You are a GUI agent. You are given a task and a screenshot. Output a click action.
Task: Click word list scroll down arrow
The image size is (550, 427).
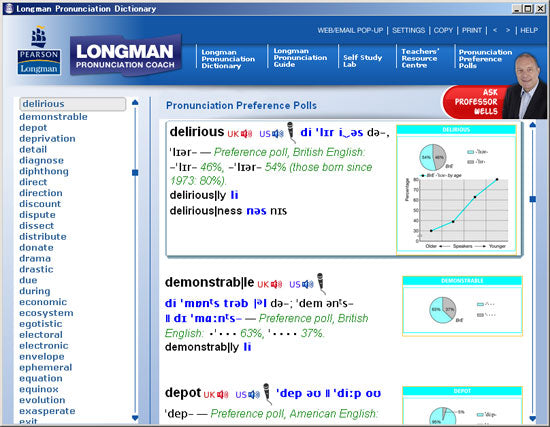pyautogui.click(x=135, y=418)
